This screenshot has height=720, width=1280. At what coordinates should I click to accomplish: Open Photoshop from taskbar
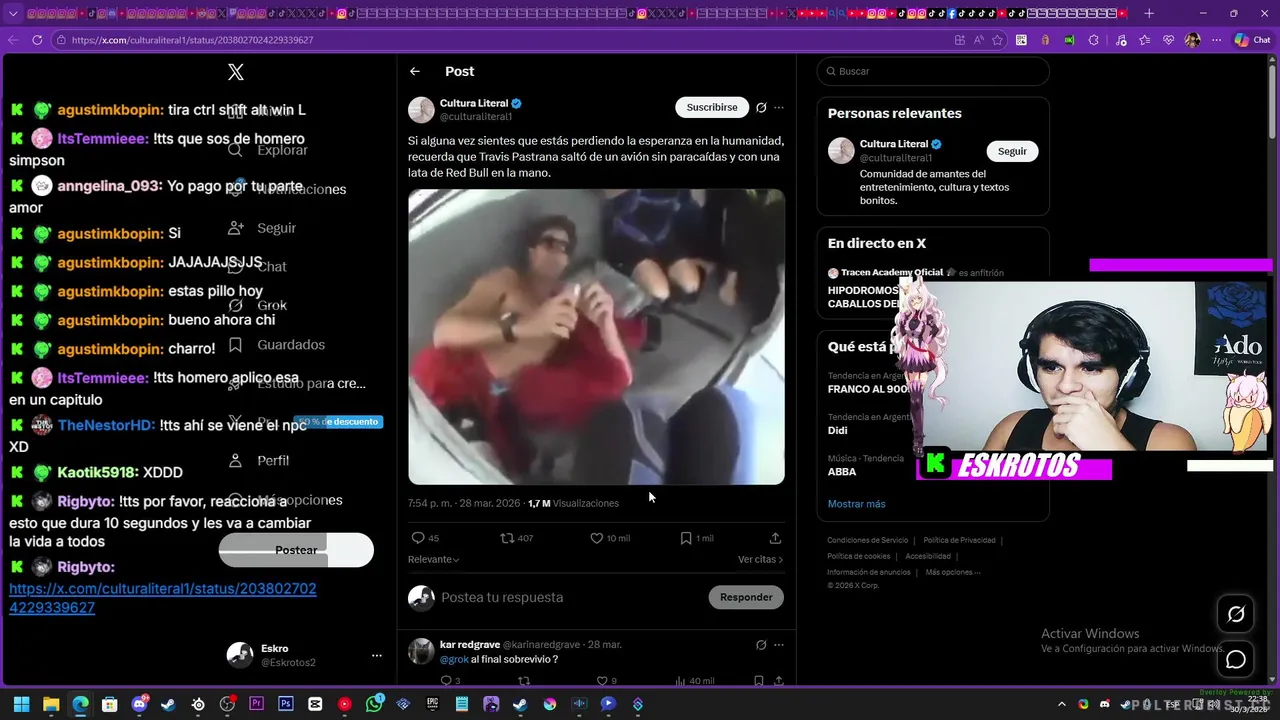click(x=286, y=704)
